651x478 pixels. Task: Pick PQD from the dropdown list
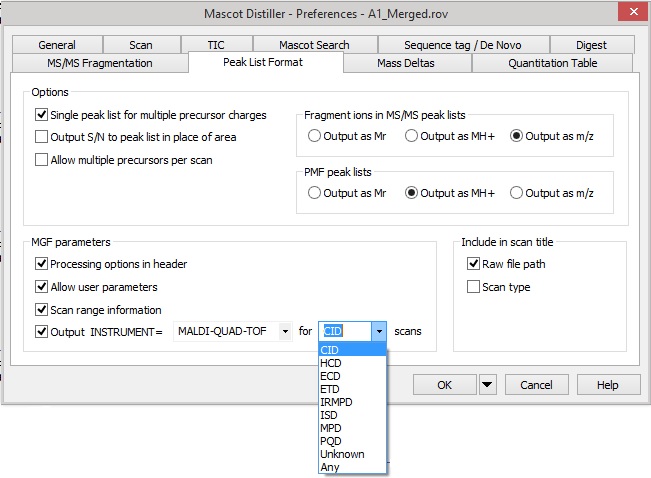pos(352,441)
